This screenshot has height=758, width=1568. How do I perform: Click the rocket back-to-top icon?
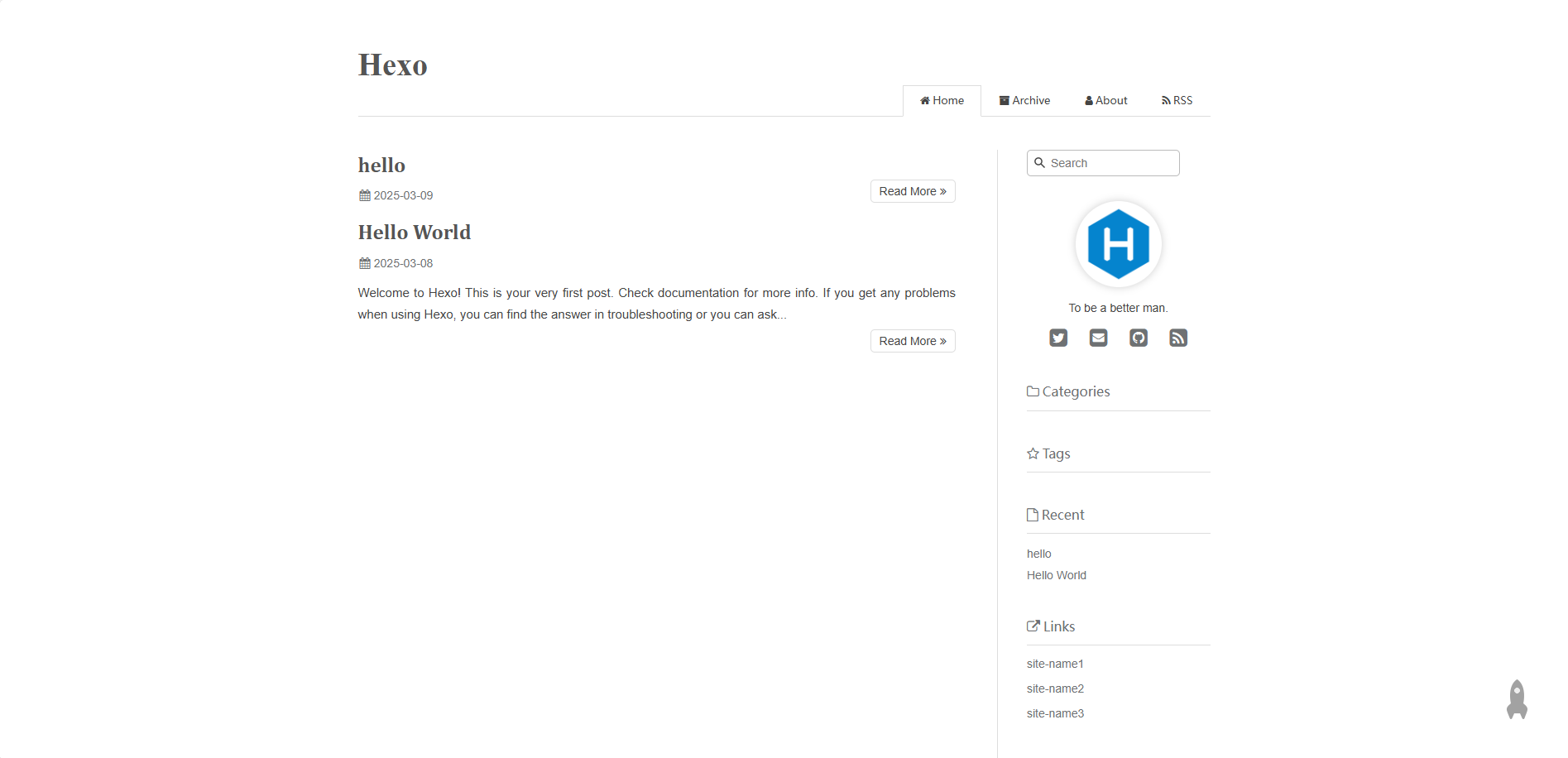[1517, 700]
